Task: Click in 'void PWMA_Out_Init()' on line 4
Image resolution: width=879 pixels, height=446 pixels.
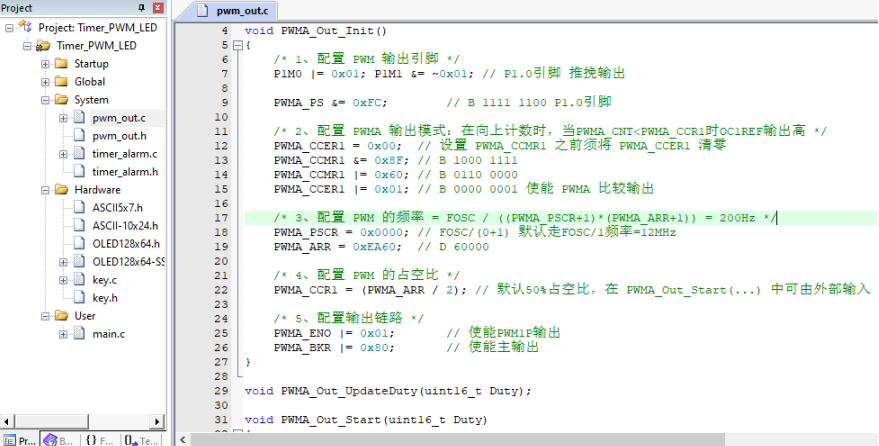Action: click(316, 31)
